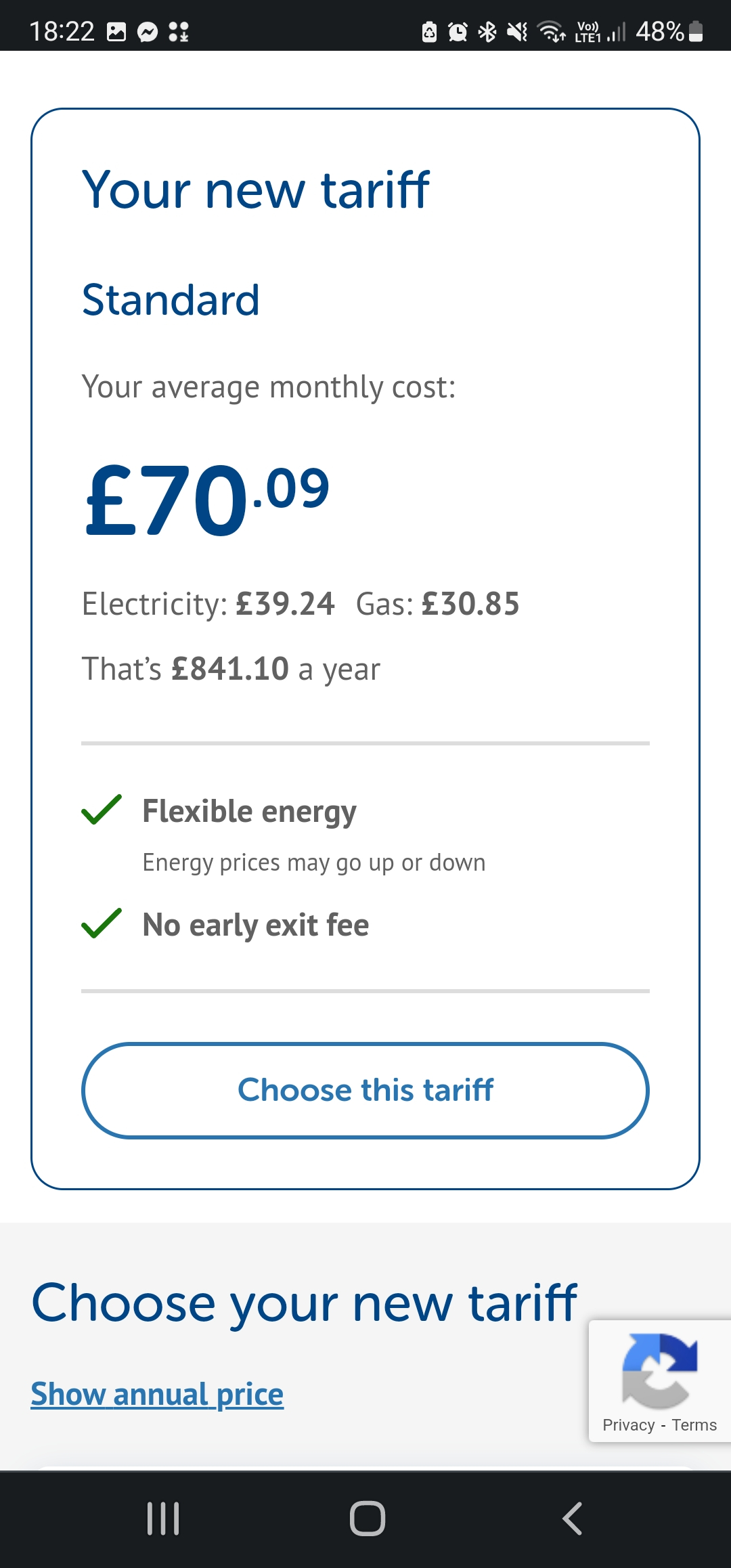The height and width of the screenshot is (1568, 731).
Task: Tap the No early exit fee checkmark
Action: pyautogui.click(x=102, y=923)
